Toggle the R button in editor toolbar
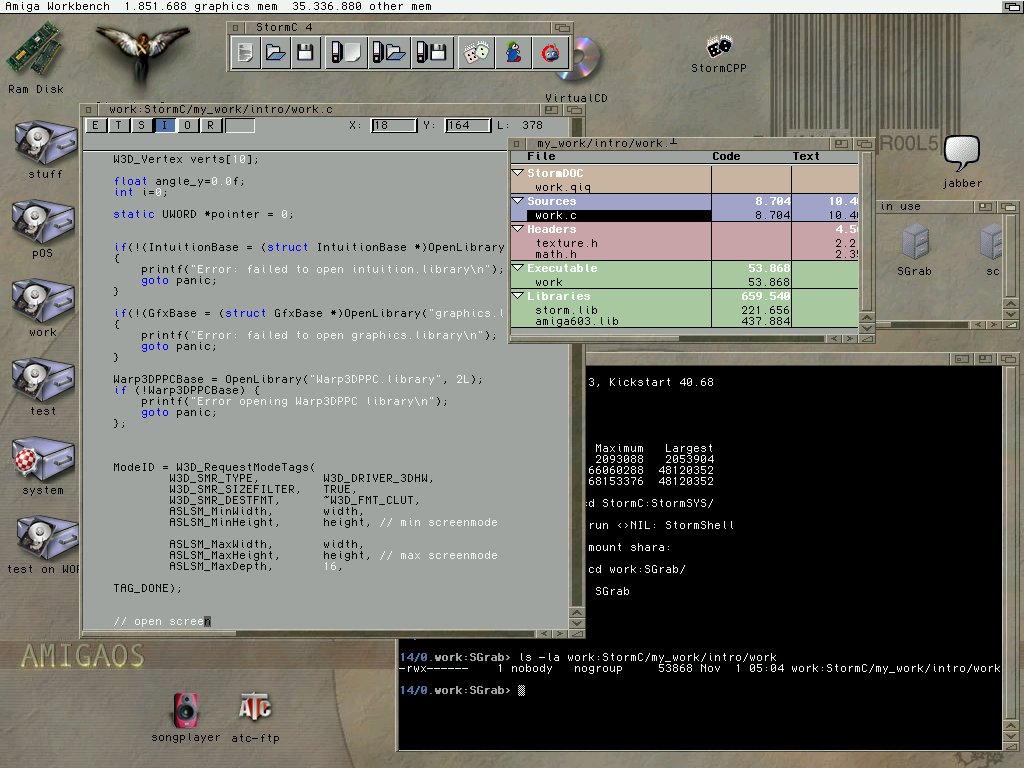This screenshot has width=1024, height=768. pos(210,125)
